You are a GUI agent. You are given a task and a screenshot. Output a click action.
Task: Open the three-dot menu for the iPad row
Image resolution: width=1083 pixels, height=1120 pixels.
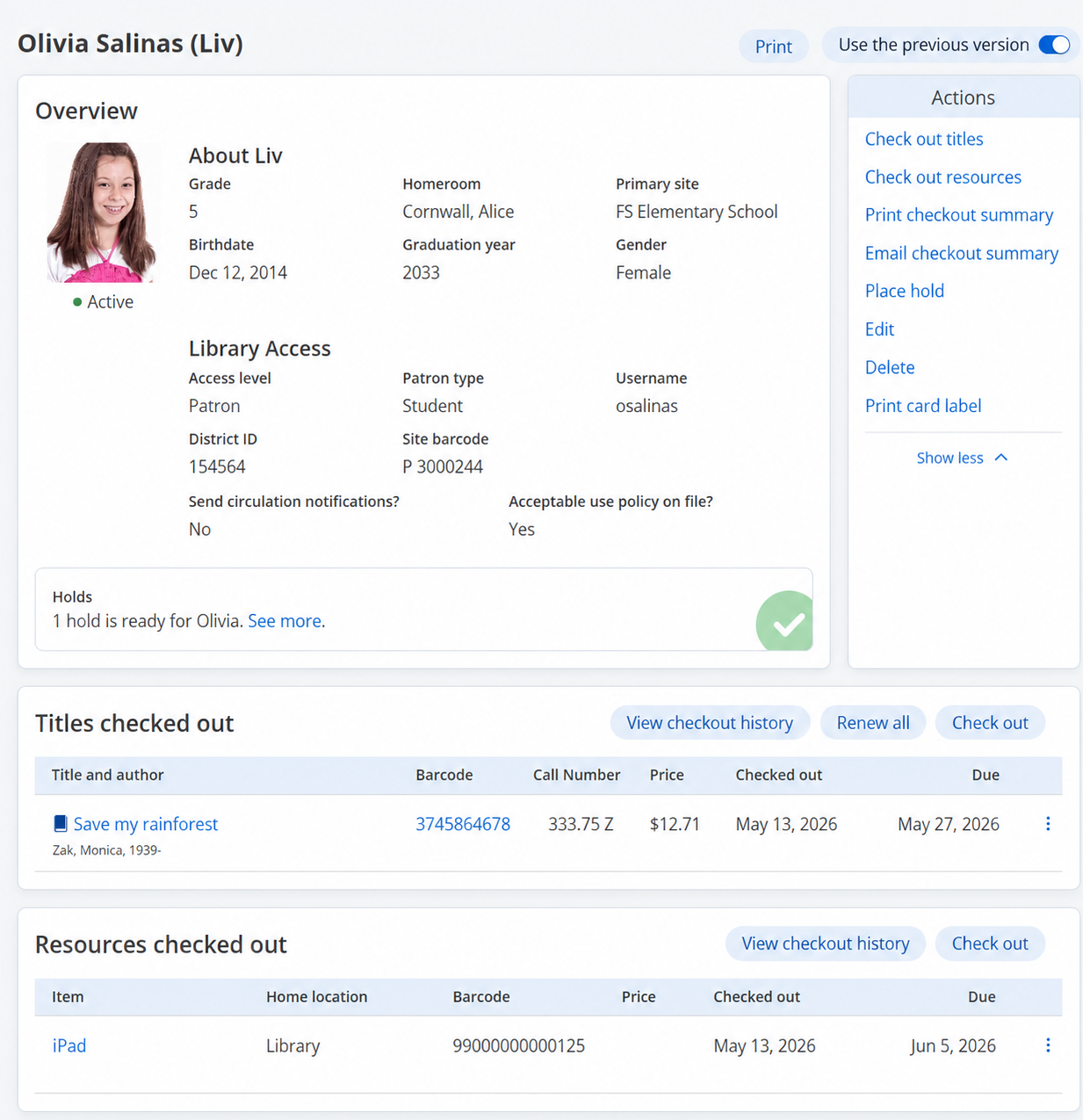pos(1048,1045)
